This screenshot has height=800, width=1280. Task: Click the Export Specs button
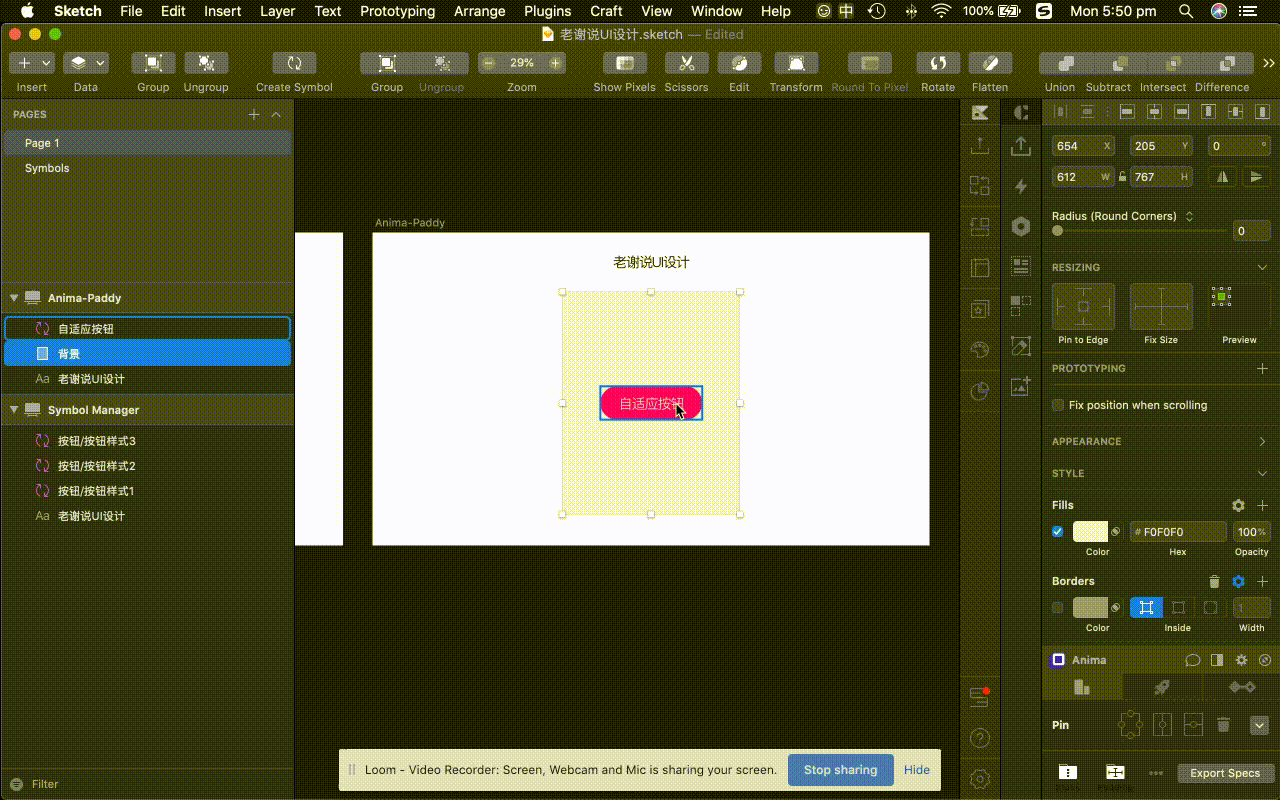click(x=1225, y=773)
